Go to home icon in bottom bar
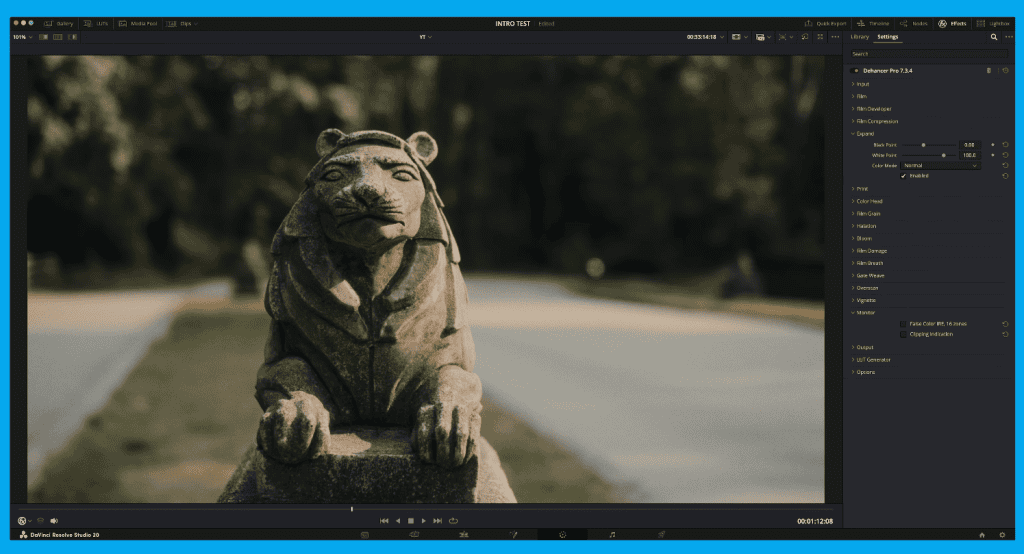Viewport: 1024px width, 554px height. pos(982,536)
